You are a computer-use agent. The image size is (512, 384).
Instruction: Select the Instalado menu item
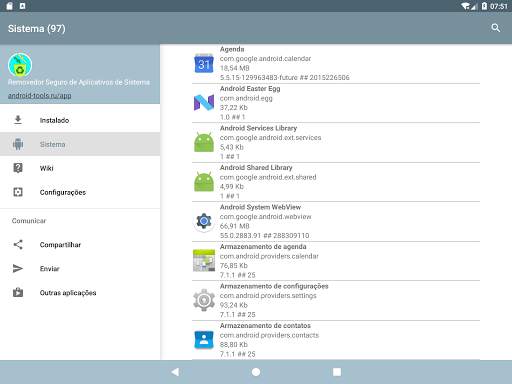pyautogui.click(x=80, y=120)
